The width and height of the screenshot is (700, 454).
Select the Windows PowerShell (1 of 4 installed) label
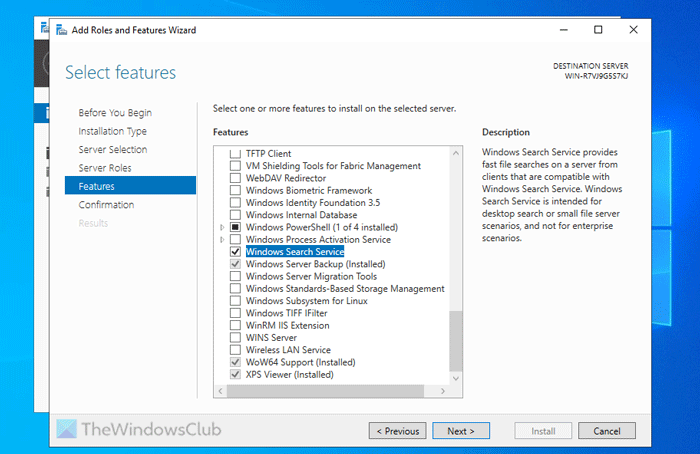pyautogui.click(x=321, y=227)
